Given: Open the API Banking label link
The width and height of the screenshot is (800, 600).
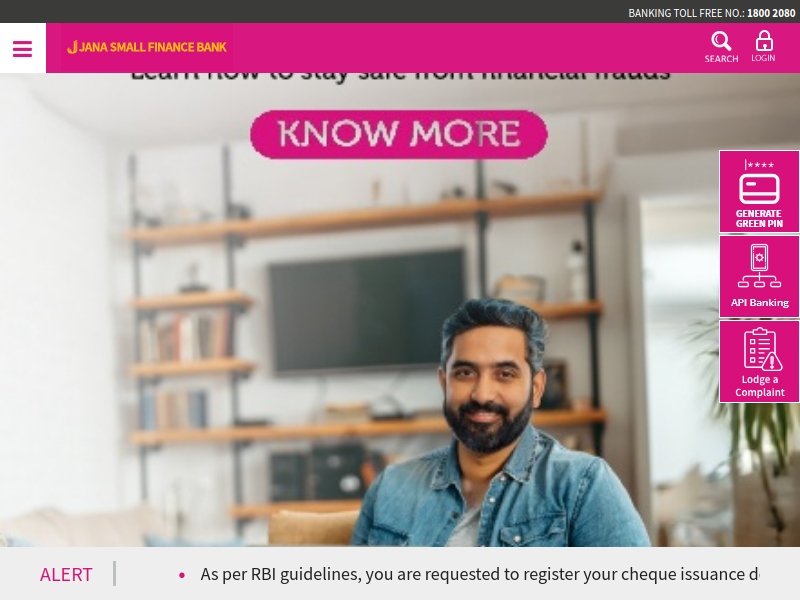Looking at the screenshot, I should click(x=760, y=303).
